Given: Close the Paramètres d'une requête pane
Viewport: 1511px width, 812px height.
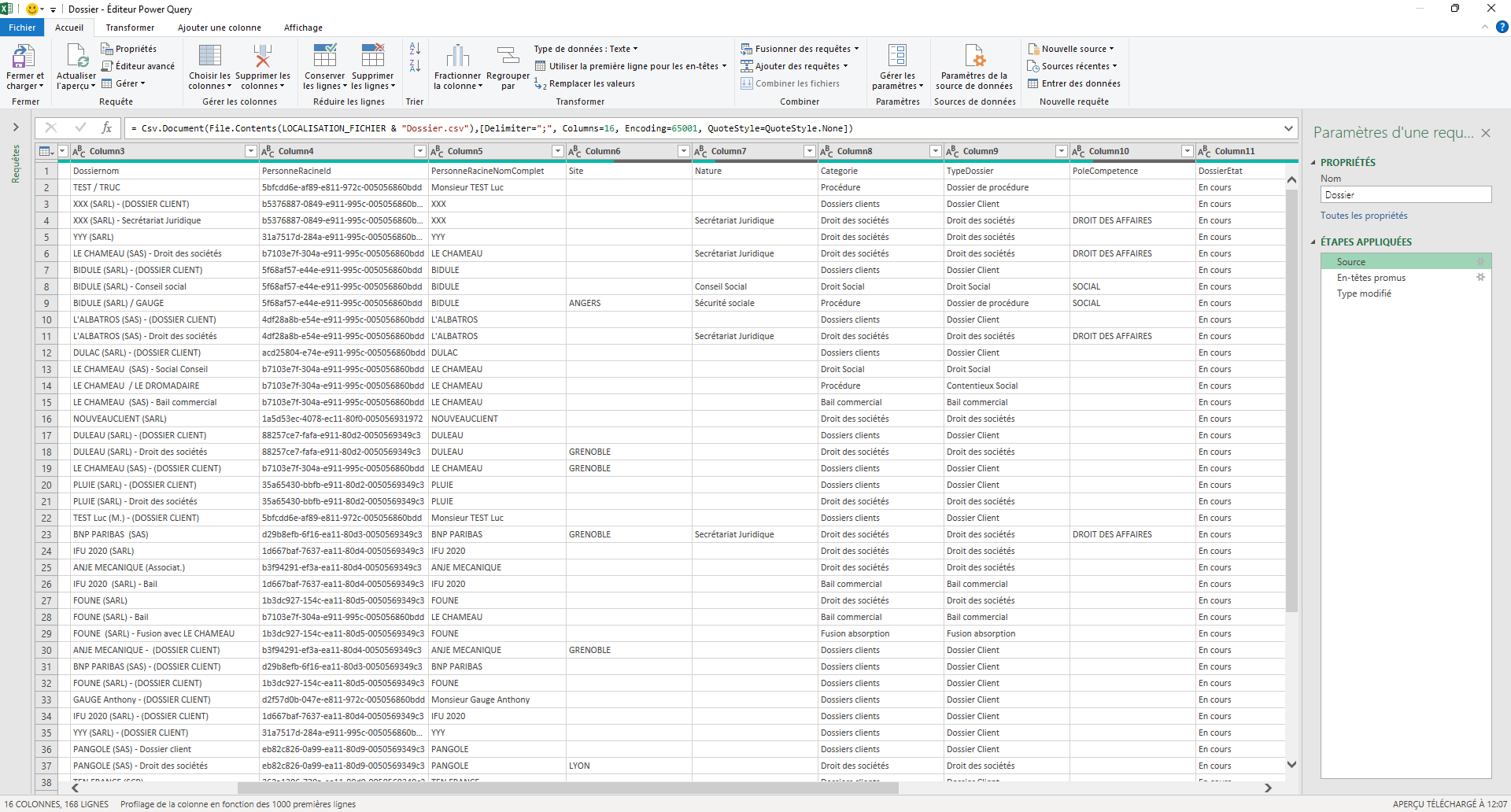Looking at the screenshot, I should (x=1486, y=133).
